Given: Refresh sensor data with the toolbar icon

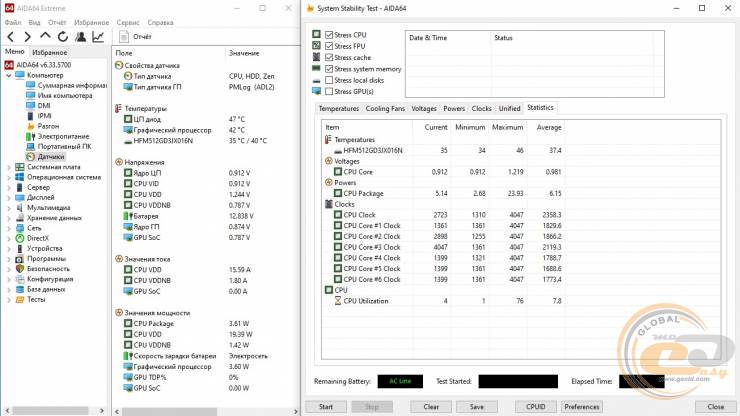Looking at the screenshot, I should coord(63,37).
